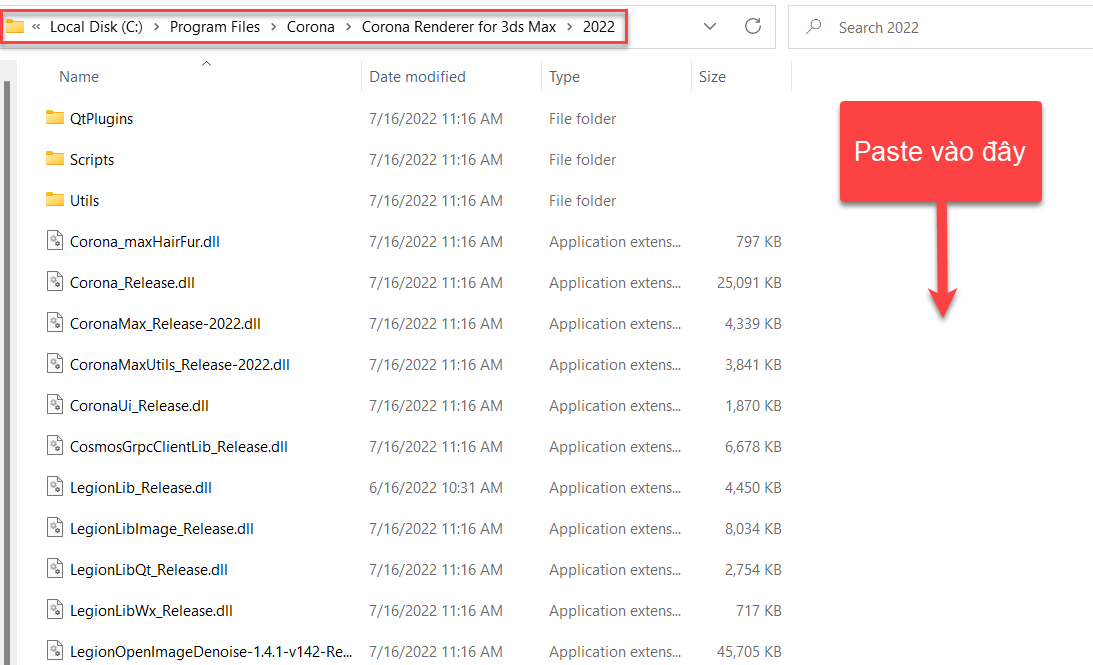Click inside the Search 2022 field

point(950,27)
